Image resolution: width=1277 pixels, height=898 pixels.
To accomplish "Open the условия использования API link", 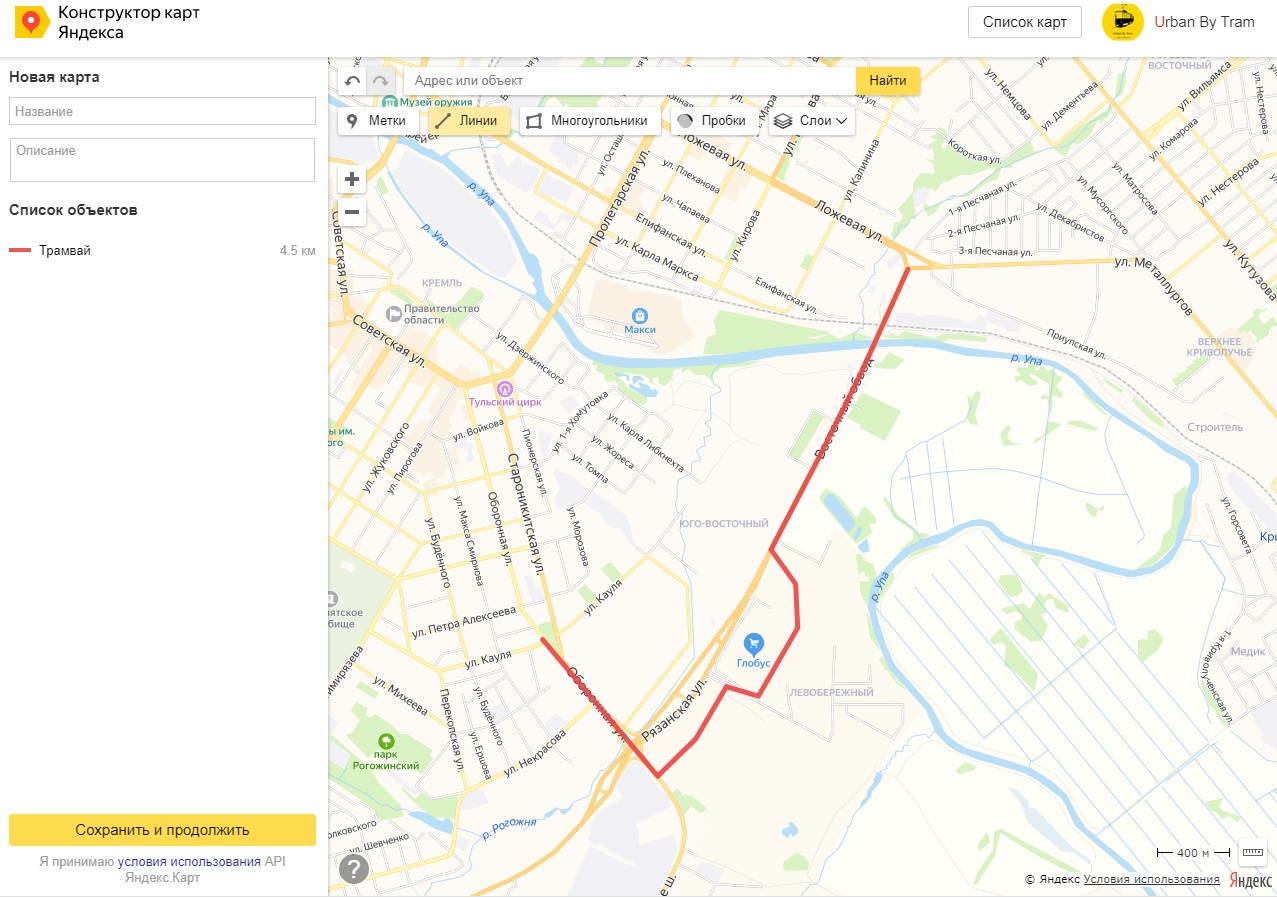I will 189,861.
